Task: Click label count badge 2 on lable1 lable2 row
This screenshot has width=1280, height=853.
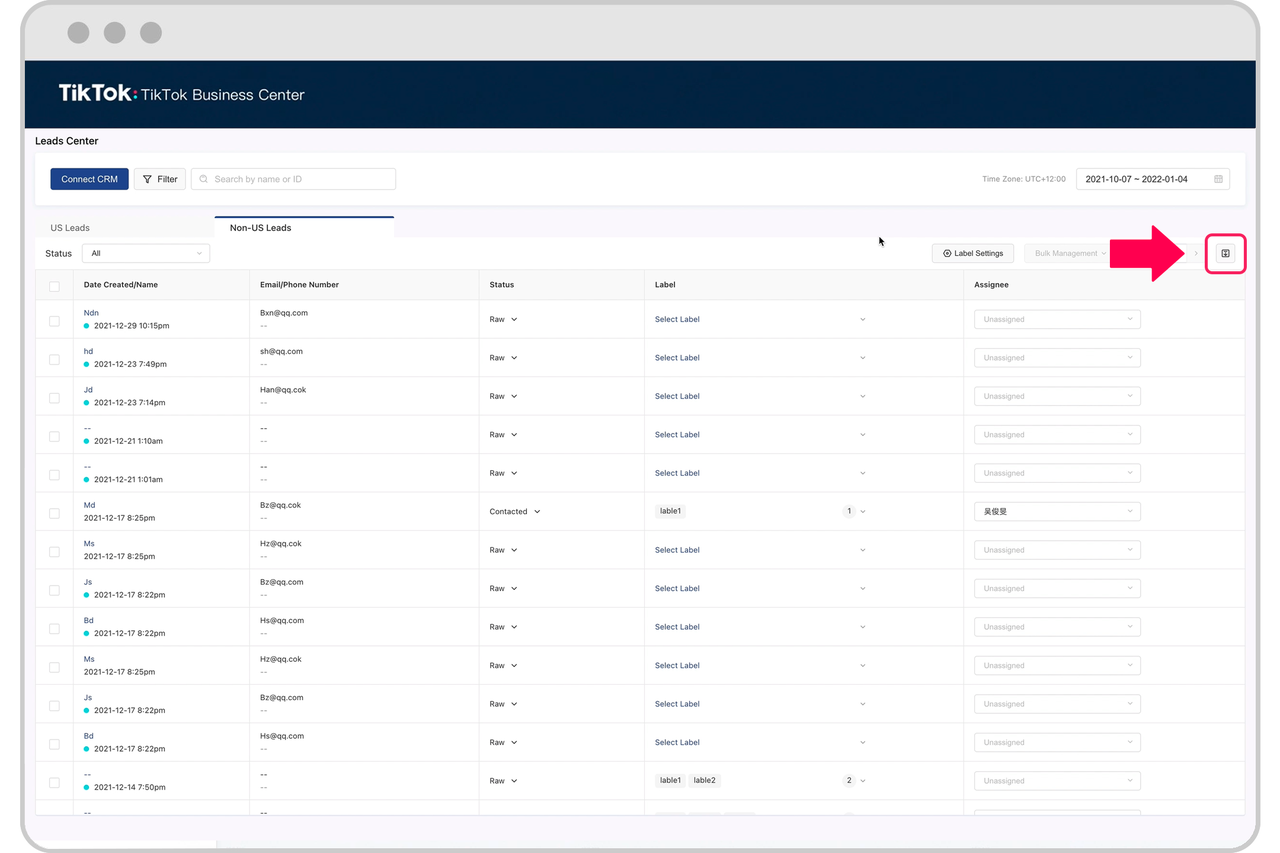Action: point(849,781)
